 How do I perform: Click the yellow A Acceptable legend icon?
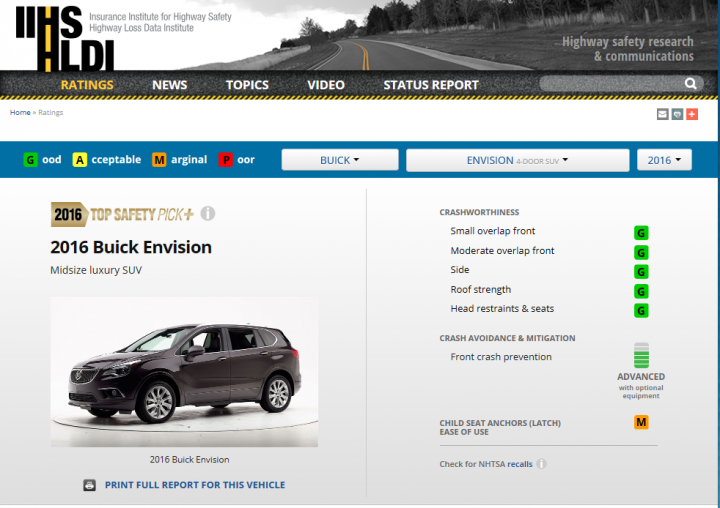point(79,160)
